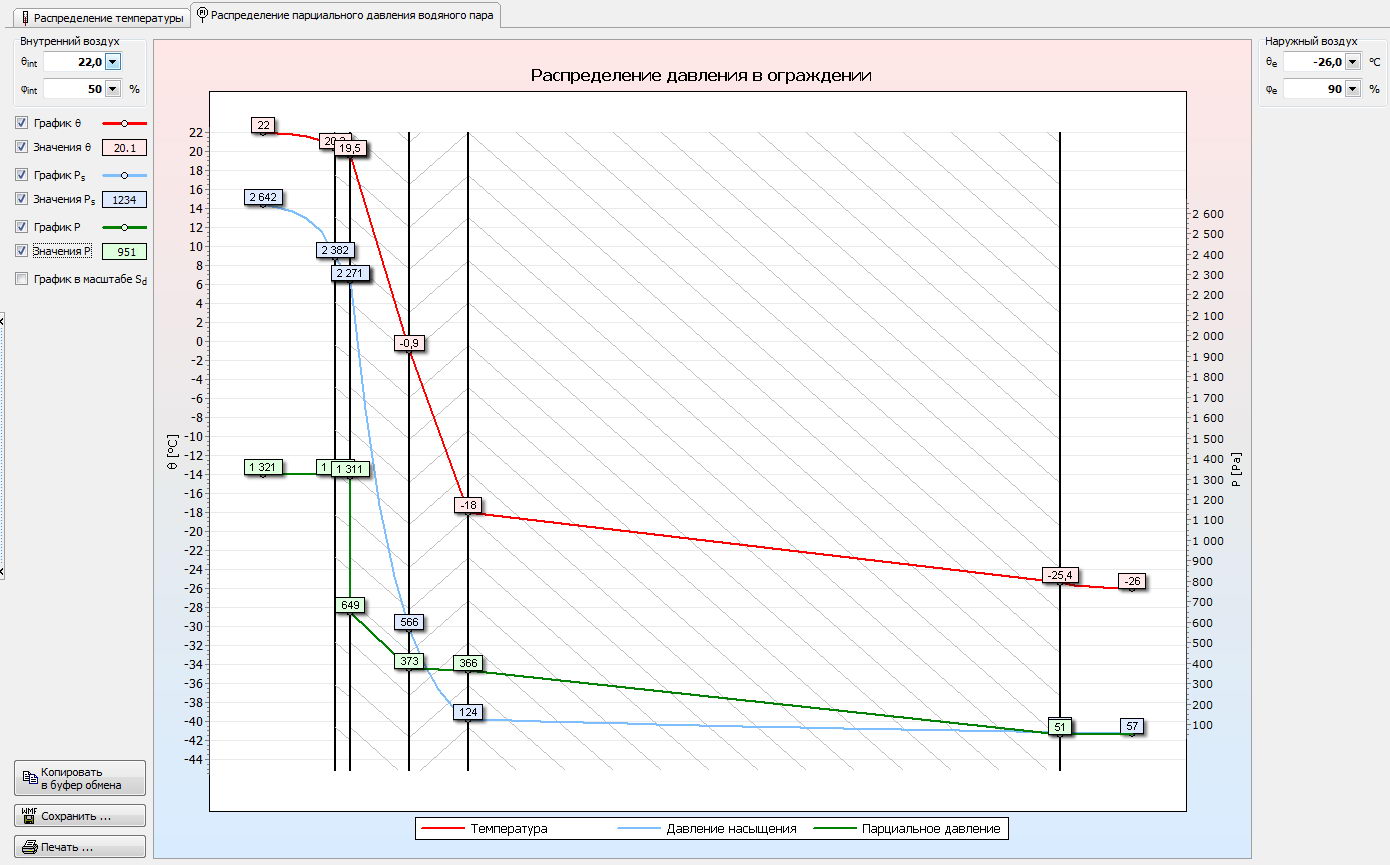The width and height of the screenshot is (1390, 865).
Task: Open the θint indoor temperature dropdown
Action: click(x=112, y=62)
